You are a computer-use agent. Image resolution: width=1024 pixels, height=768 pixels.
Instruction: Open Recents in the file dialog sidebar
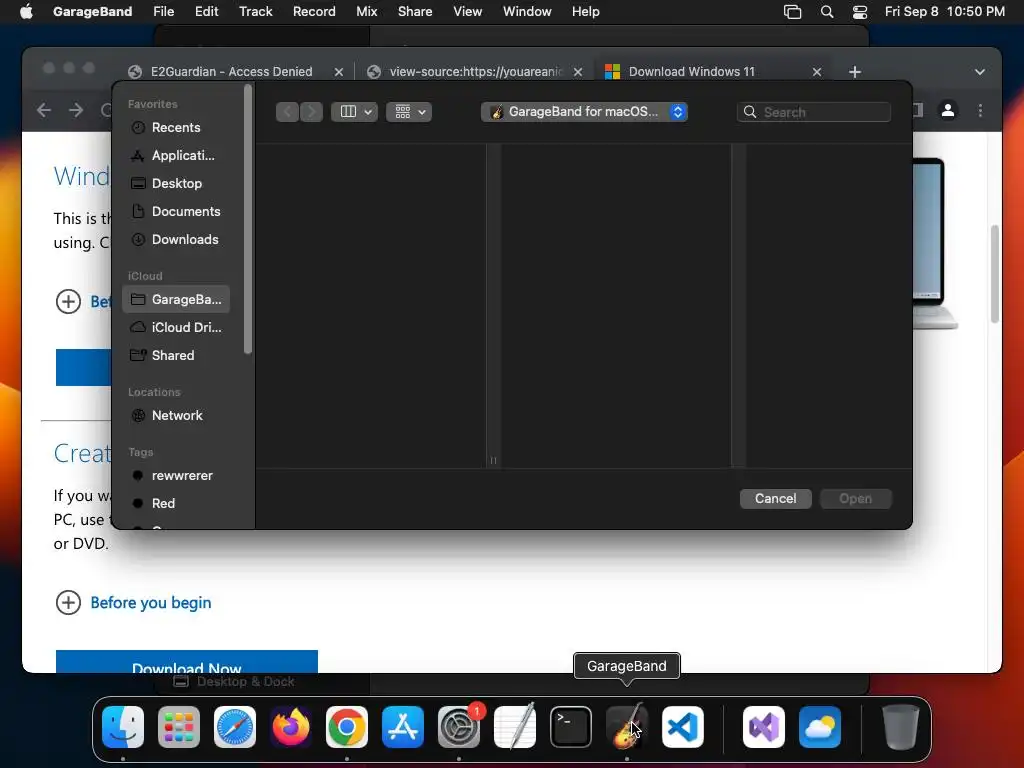[x=176, y=127]
